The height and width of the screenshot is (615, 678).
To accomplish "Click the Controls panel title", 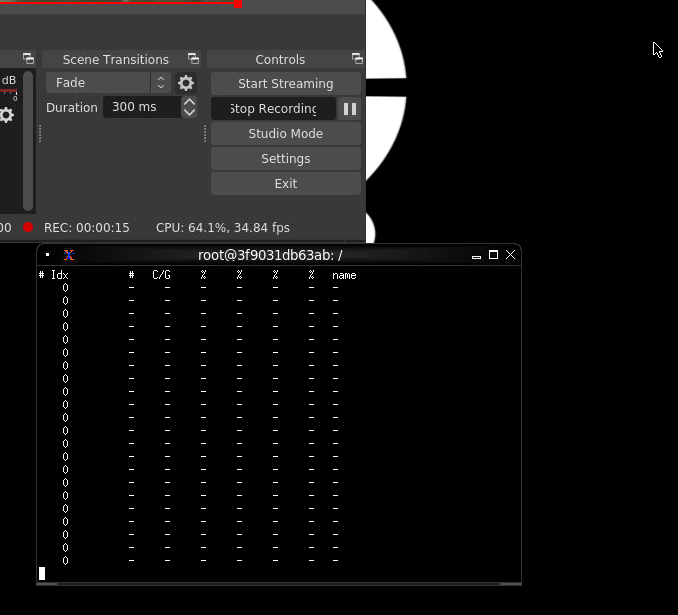I will click(x=280, y=59).
